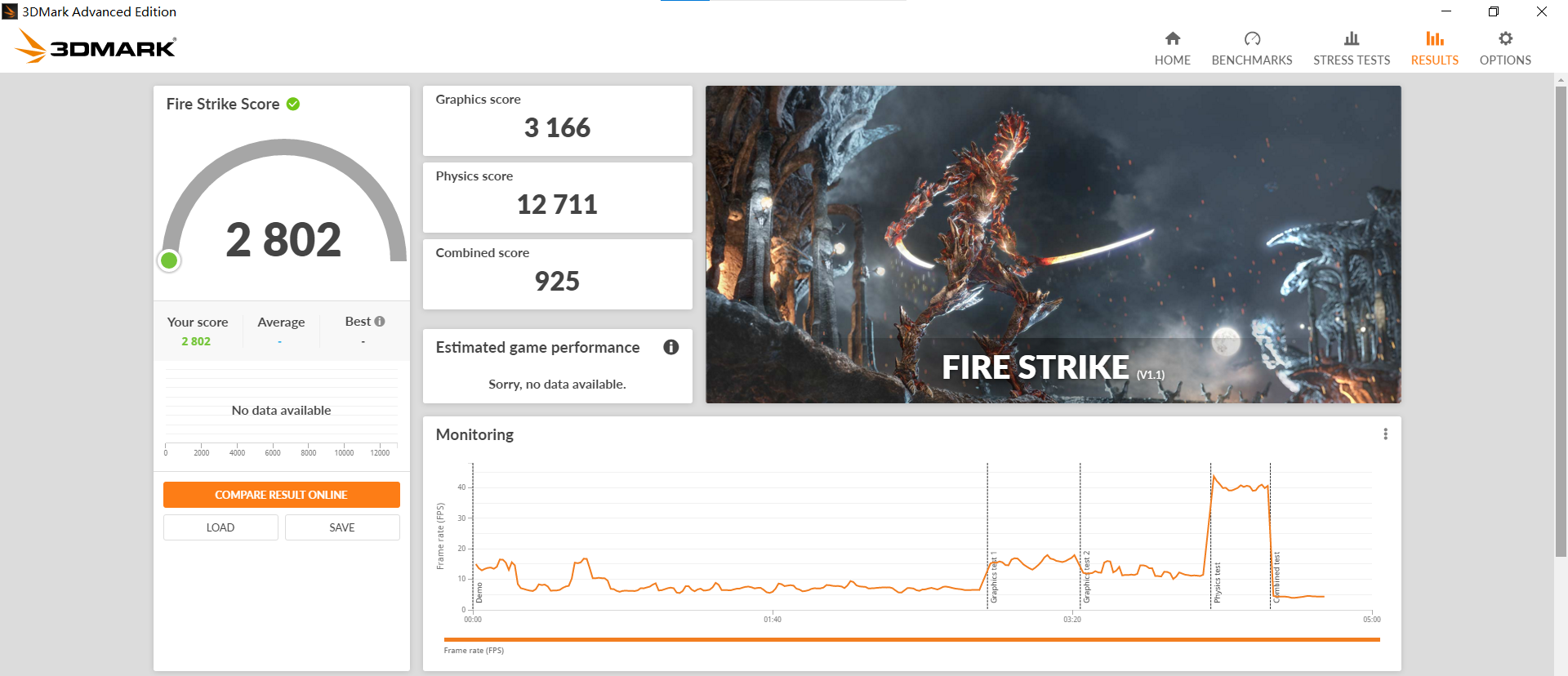Click the Fire Strike preview image
The image size is (1568, 676).
[x=1053, y=244]
